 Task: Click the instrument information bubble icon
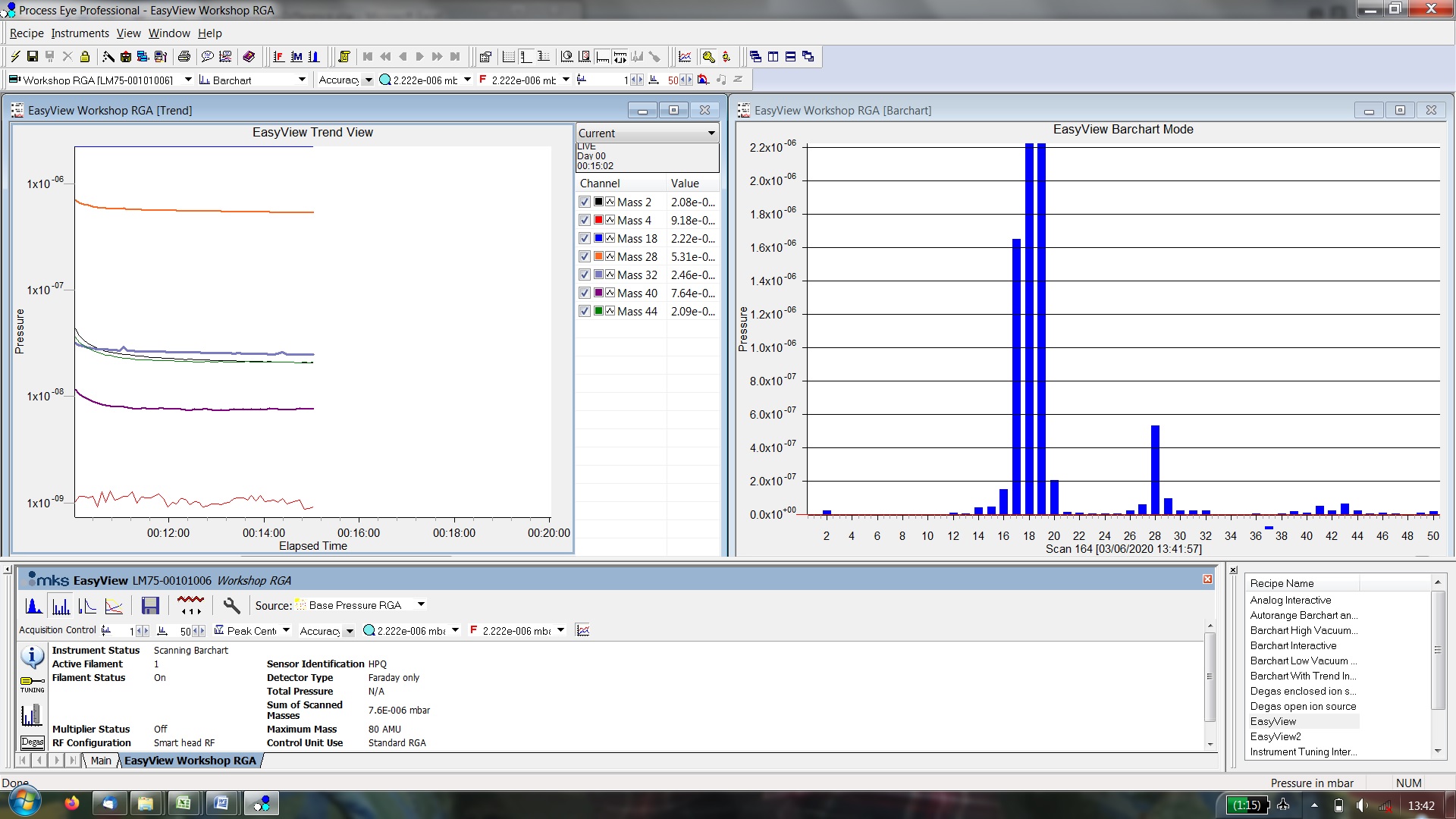pyautogui.click(x=32, y=656)
